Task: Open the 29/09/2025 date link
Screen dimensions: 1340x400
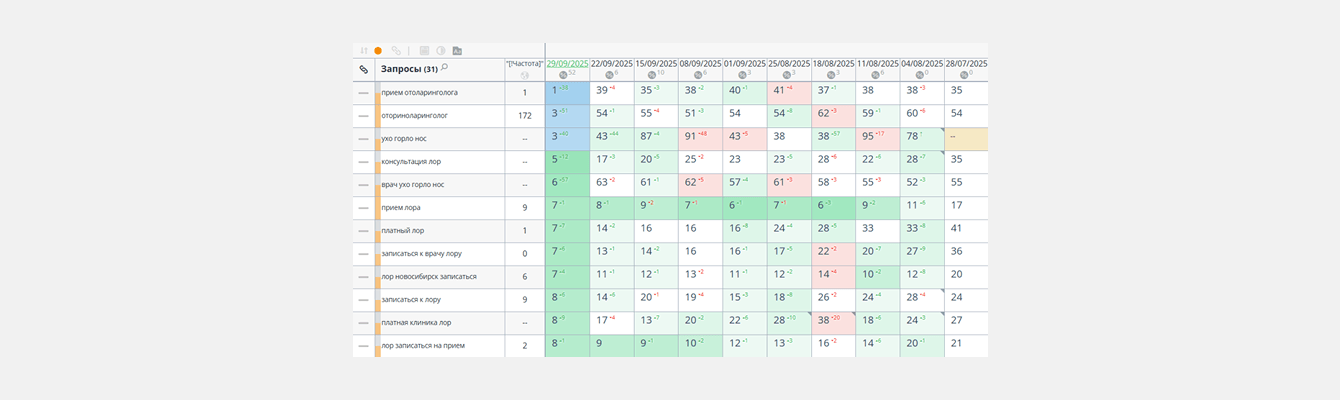Action: pyautogui.click(x=567, y=63)
